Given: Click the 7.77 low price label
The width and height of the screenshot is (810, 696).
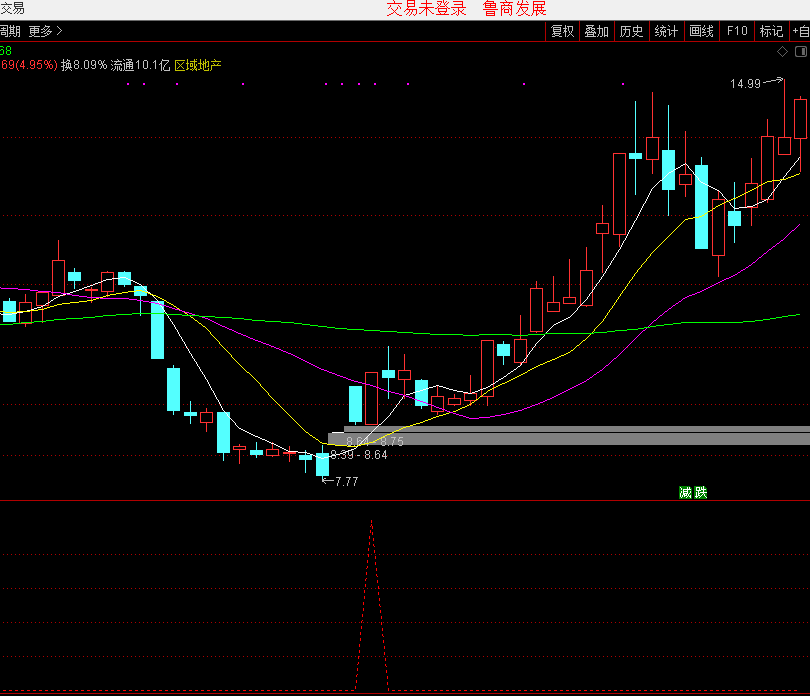Looking at the screenshot, I should (346, 481).
